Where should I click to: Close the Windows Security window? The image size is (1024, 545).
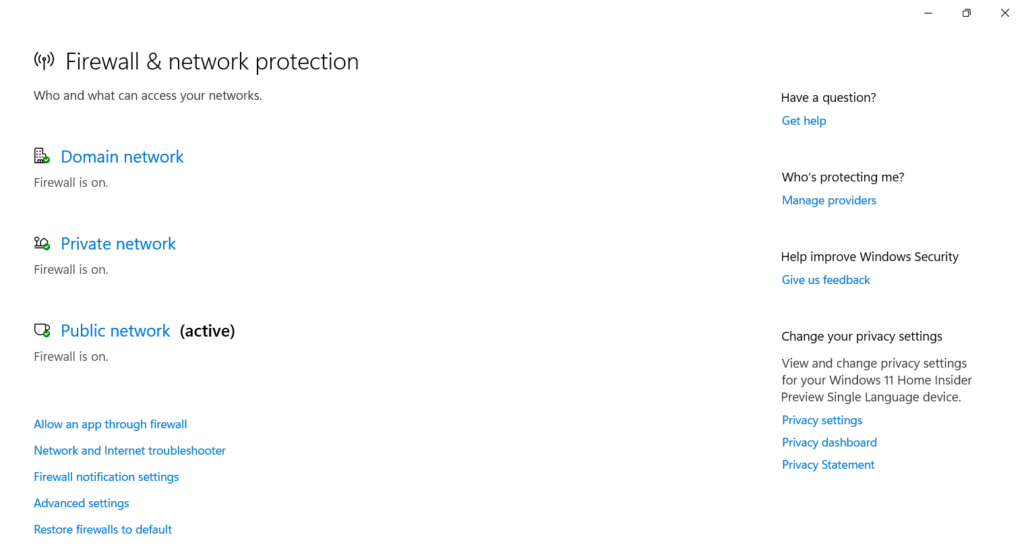point(1005,13)
